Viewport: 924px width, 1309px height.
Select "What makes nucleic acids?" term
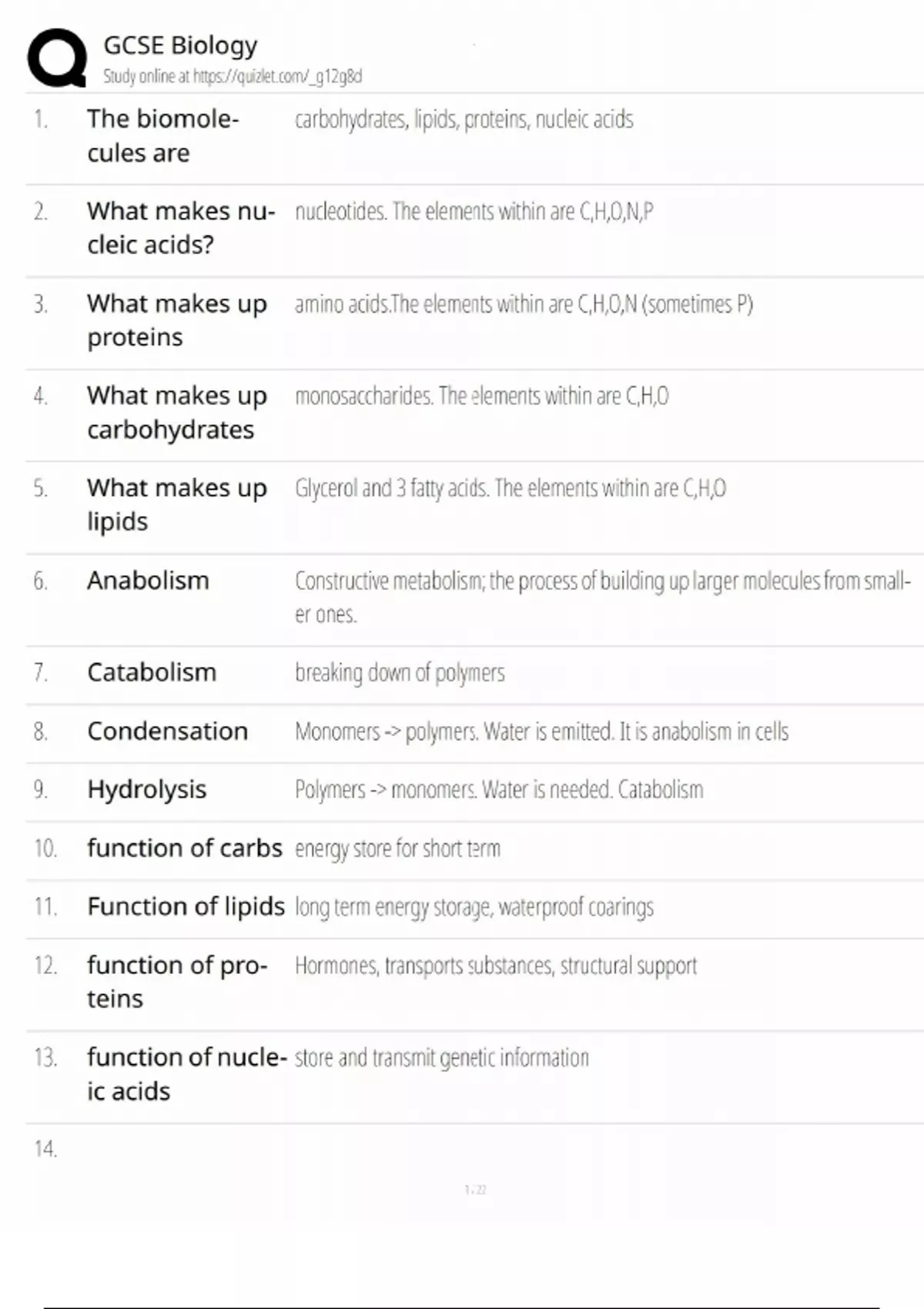coord(180,227)
